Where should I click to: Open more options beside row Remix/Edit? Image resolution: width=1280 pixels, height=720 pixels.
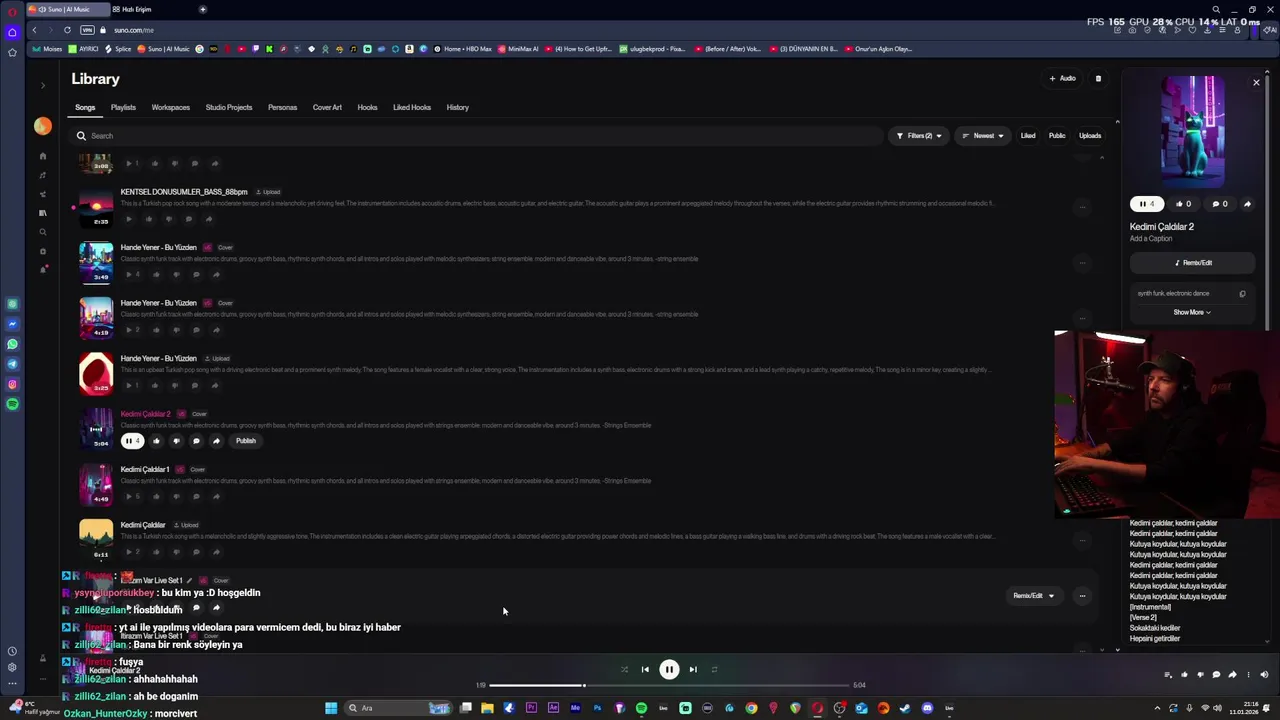point(1082,596)
